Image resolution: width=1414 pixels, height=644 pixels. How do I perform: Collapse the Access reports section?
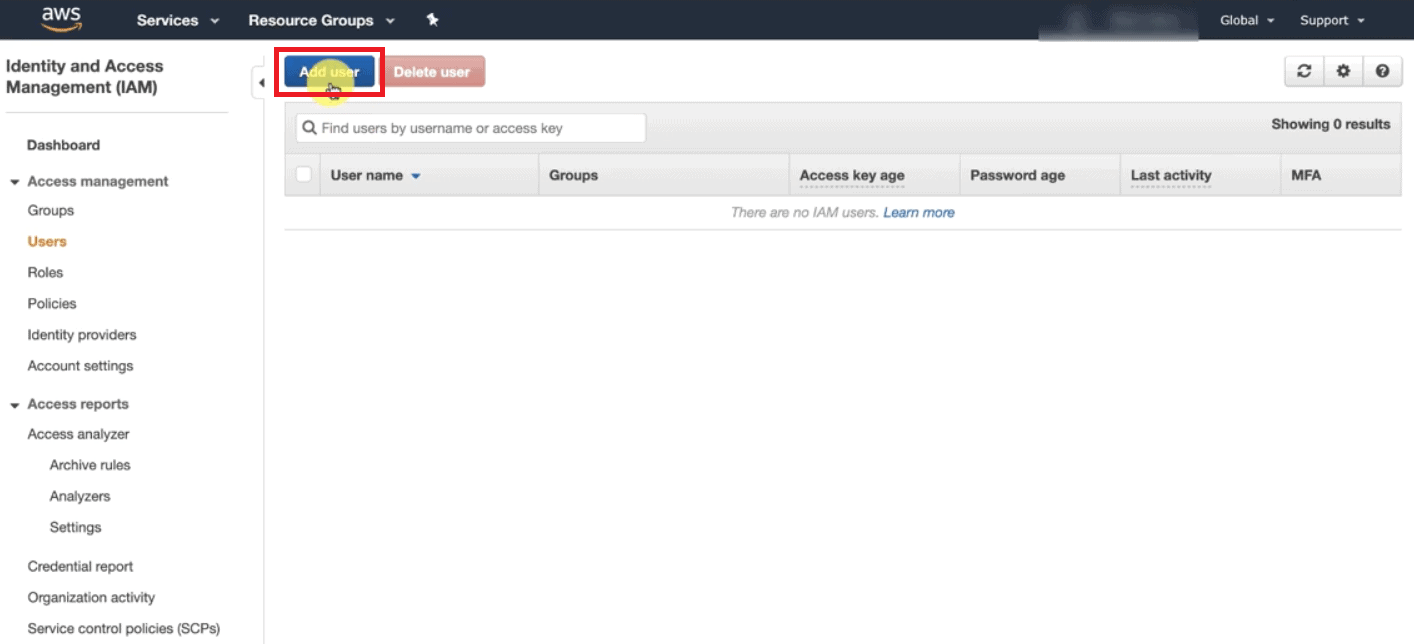click(x=15, y=405)
